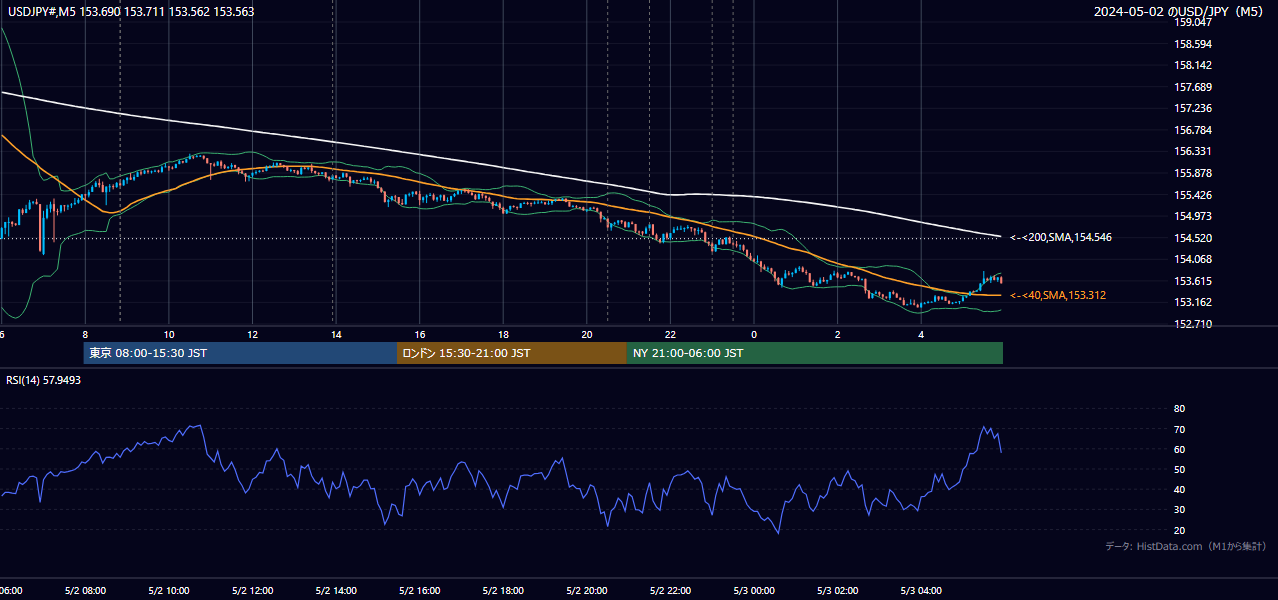This screenshot has height=600, width=1278.
Task: Click the RSI(14) 57.9493 indicator label
Action: pyautogui.click(x=44, y=380)
